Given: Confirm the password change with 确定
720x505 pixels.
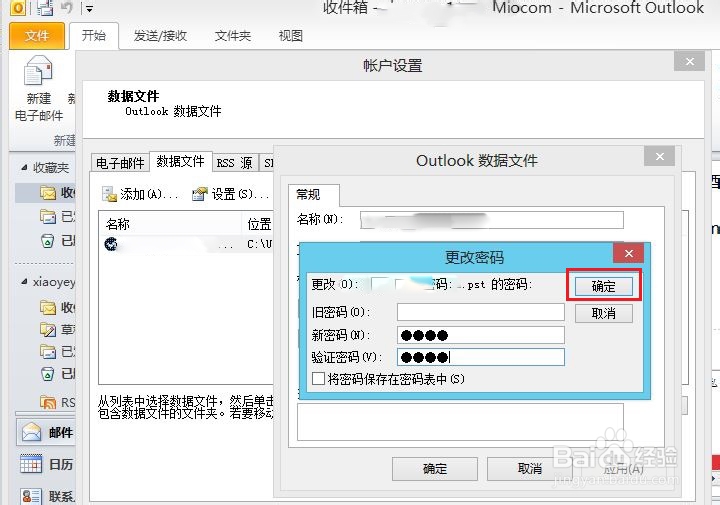Looking at the screenshot, I should [x=603, y=286].
